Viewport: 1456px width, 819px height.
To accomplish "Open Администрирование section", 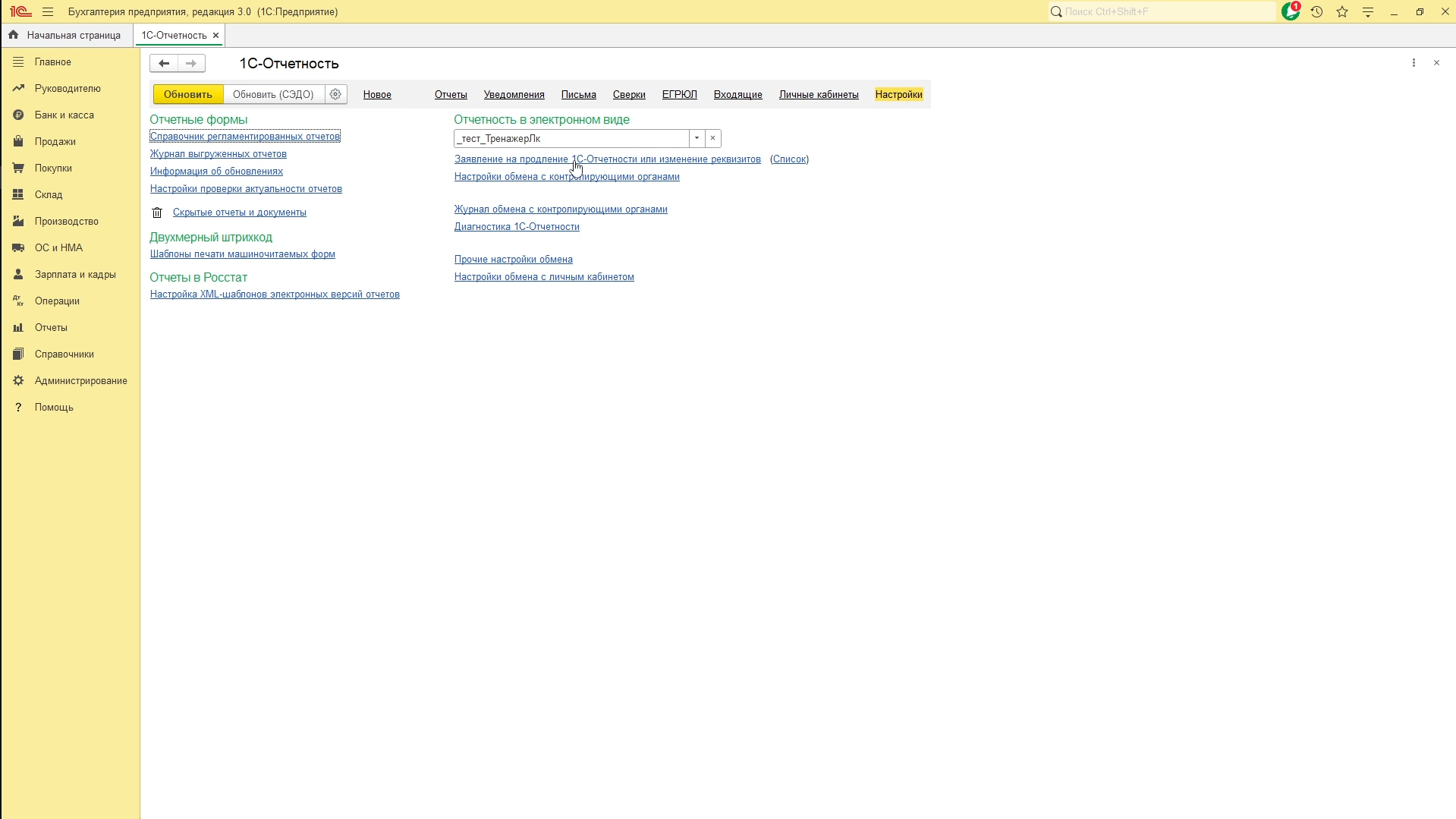I will 81,381.
